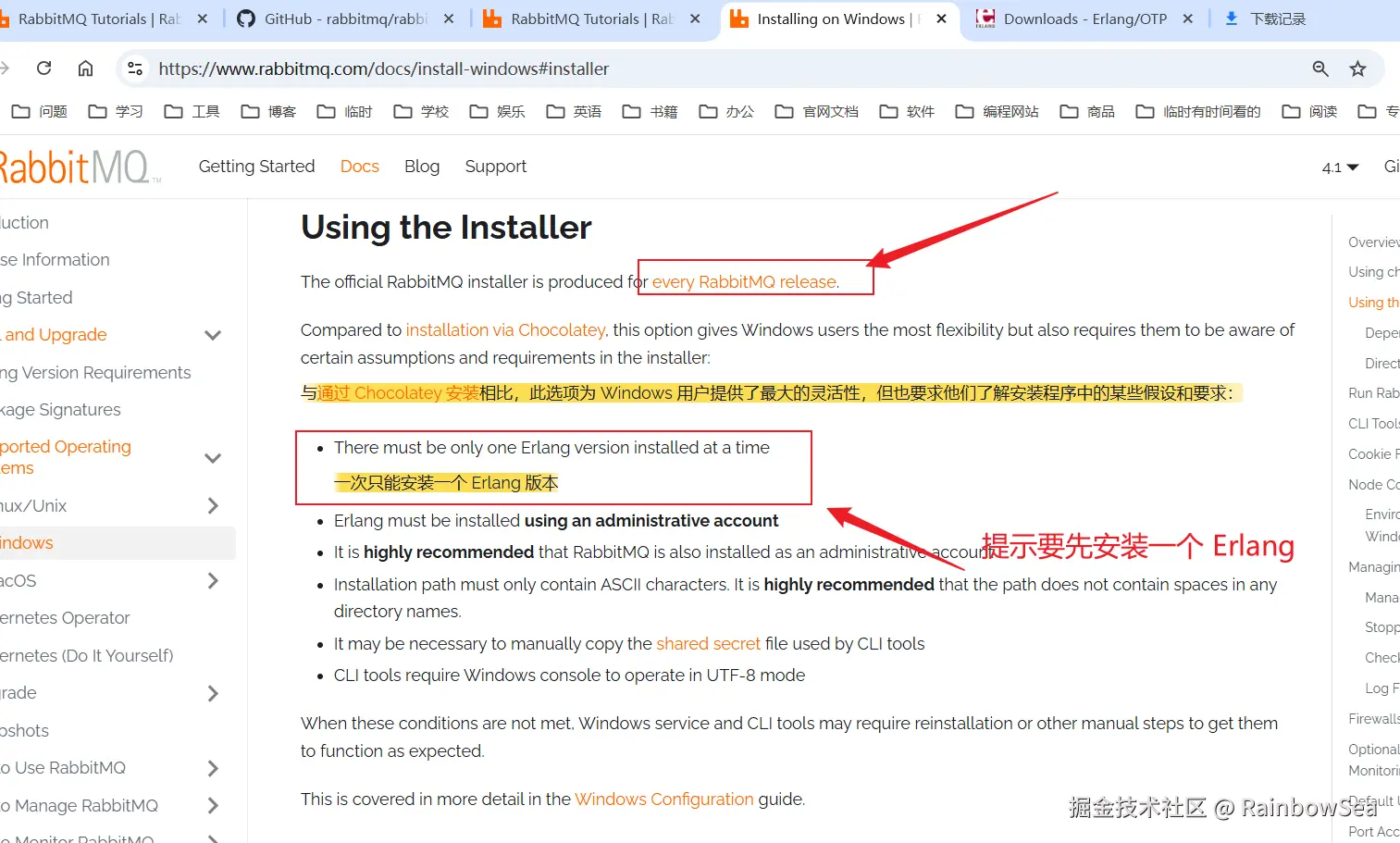Select Kubernetes (Do It Yourself) sidebar item
The image size is (1400, 843).
87,655
